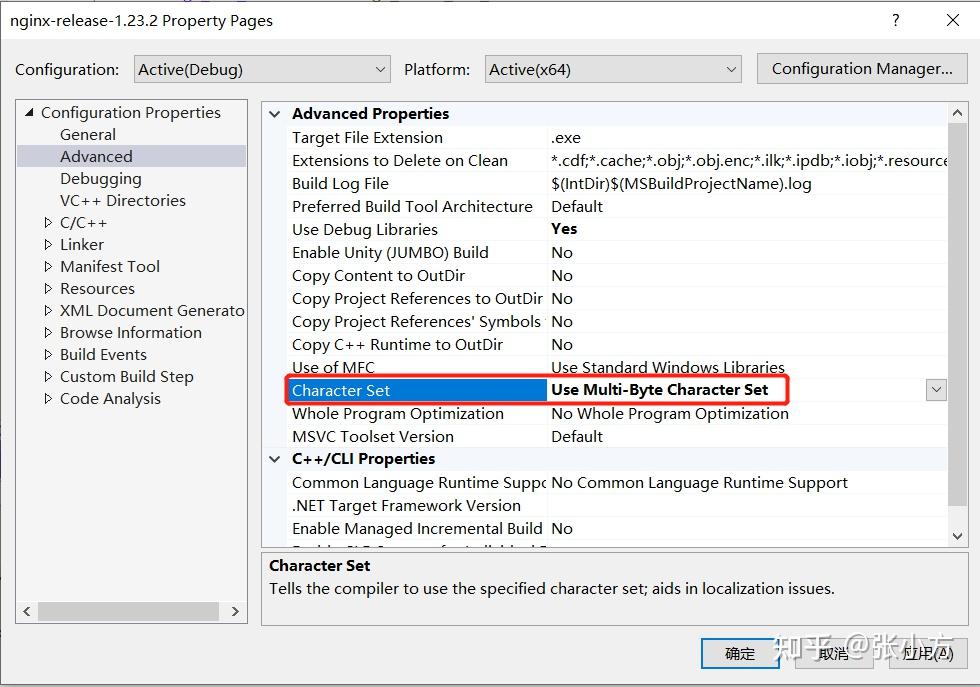
Task: Expand the Manifest Tool node
Action: pyautogui.click(x=47, y=266)
